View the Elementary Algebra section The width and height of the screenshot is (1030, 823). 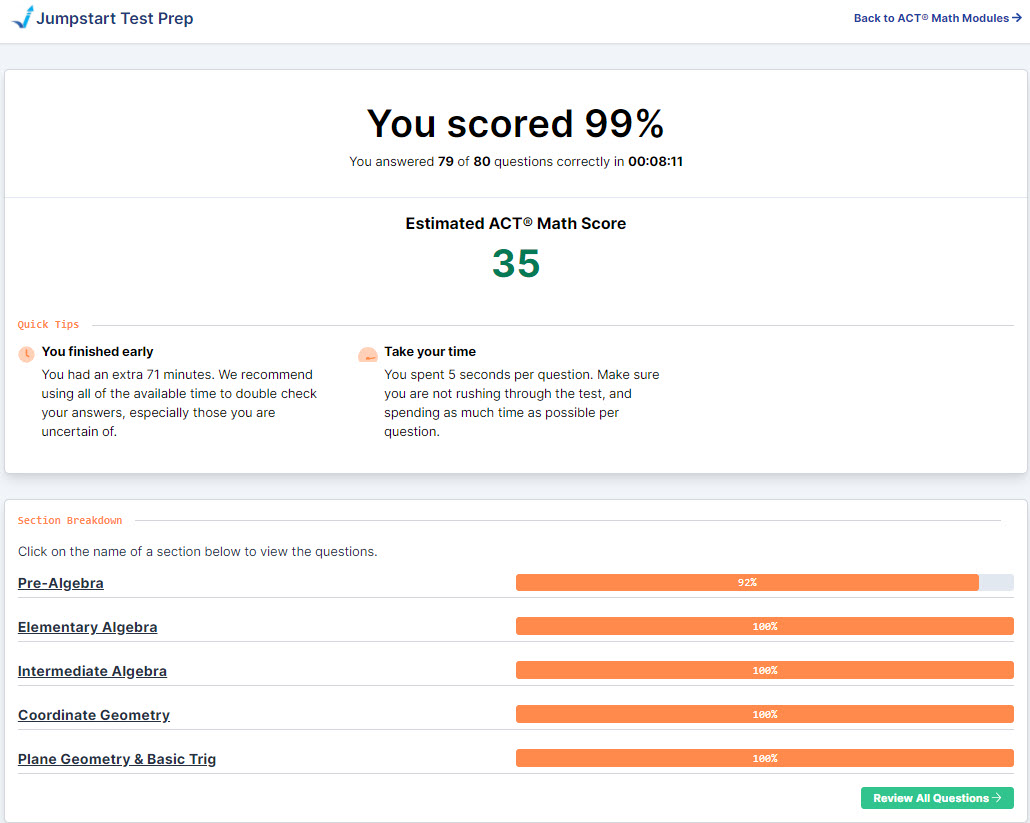87,627
